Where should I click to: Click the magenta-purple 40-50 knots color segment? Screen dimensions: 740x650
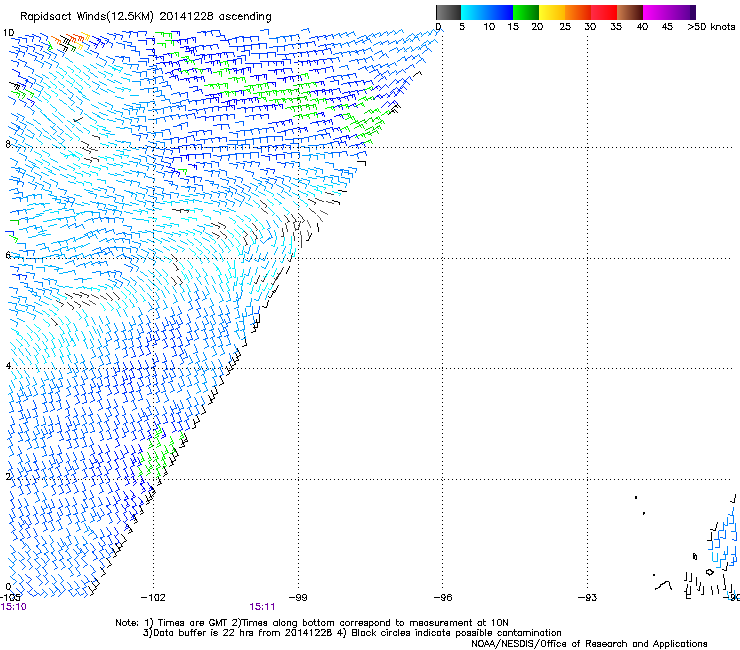(x=669, y=12)
